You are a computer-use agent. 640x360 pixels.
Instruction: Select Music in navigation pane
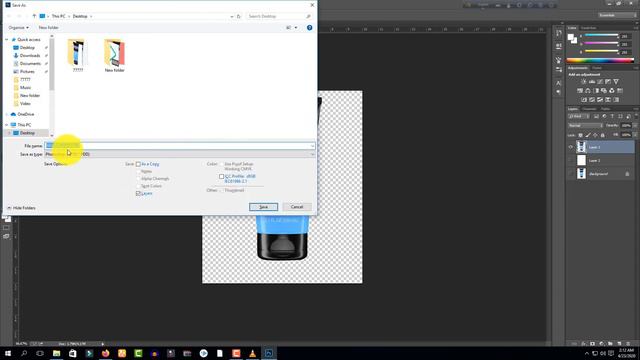point(25,88)
